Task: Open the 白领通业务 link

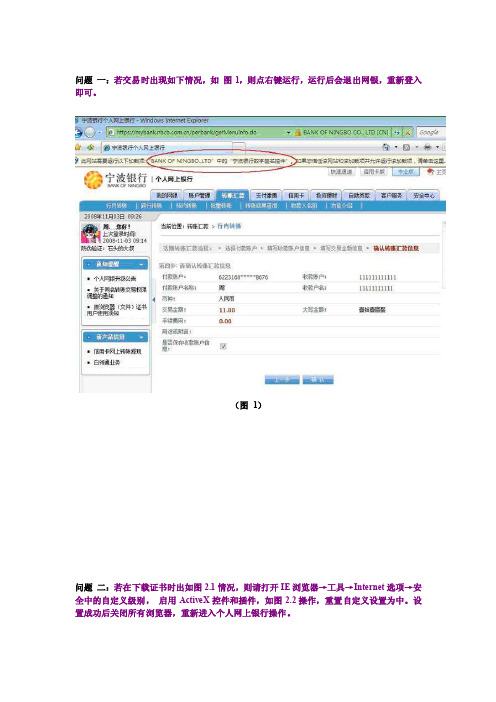Action: click(x=107, y=362)
